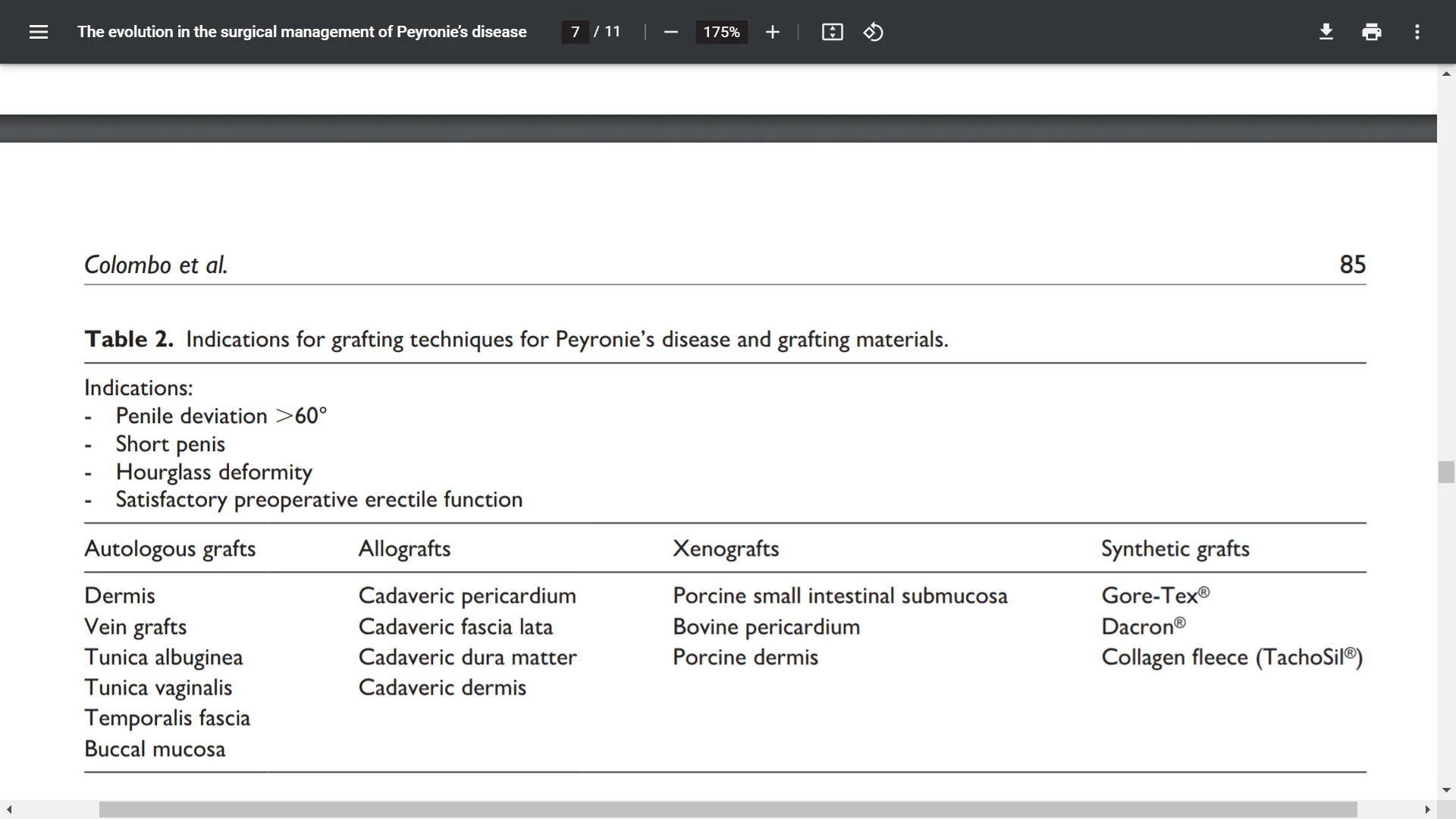
Task: Click the zoom in plus icon
Action: [772, 32]
